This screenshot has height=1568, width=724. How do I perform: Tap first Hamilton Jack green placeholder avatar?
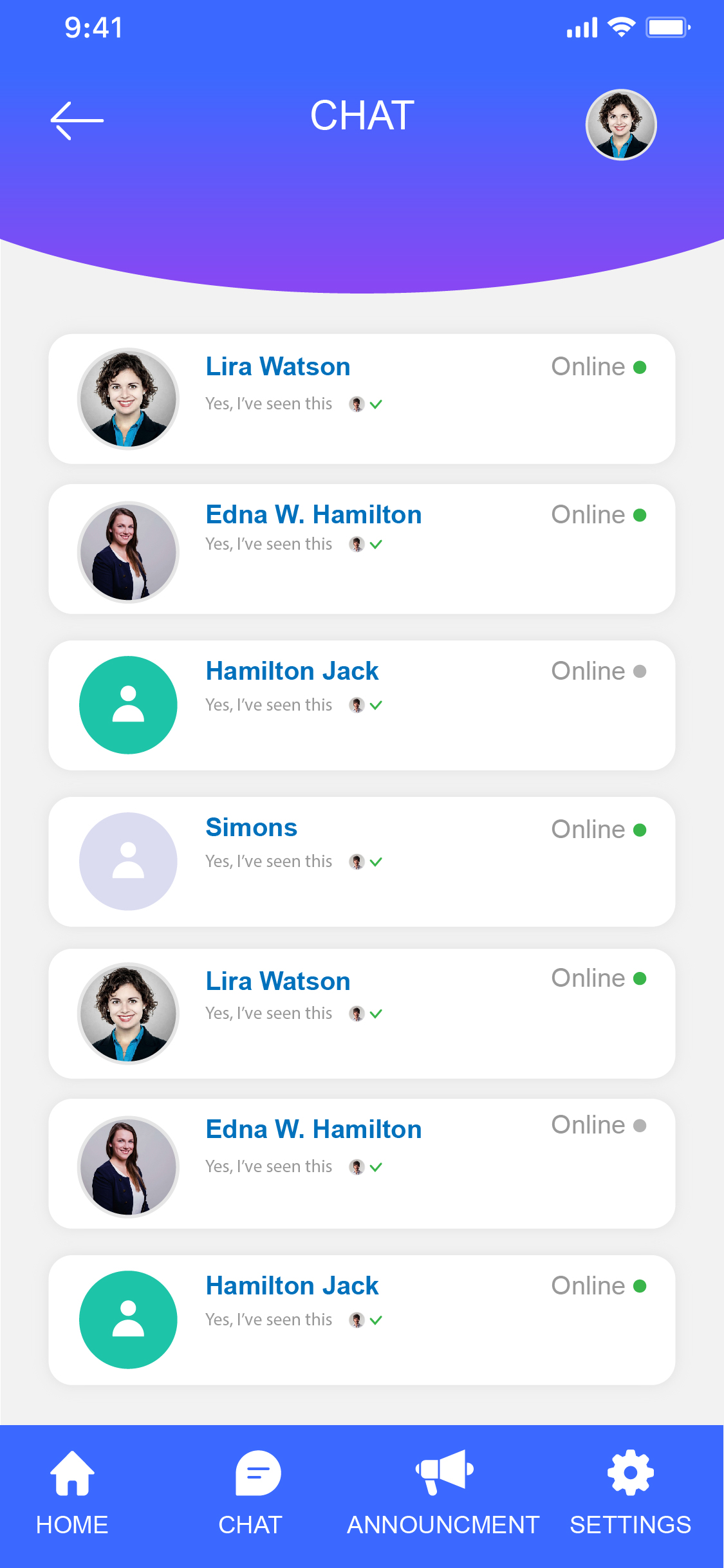[x=128, y=705]
